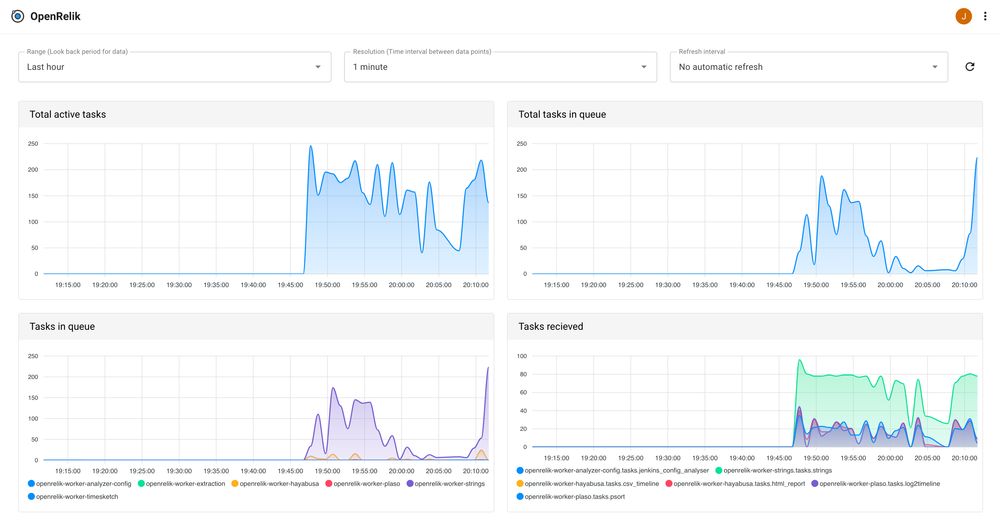Click red hayabusa.tasks.html_report legend color dot
The width and height of the screenshot is (1000, 525).
[x=669, y=484]
